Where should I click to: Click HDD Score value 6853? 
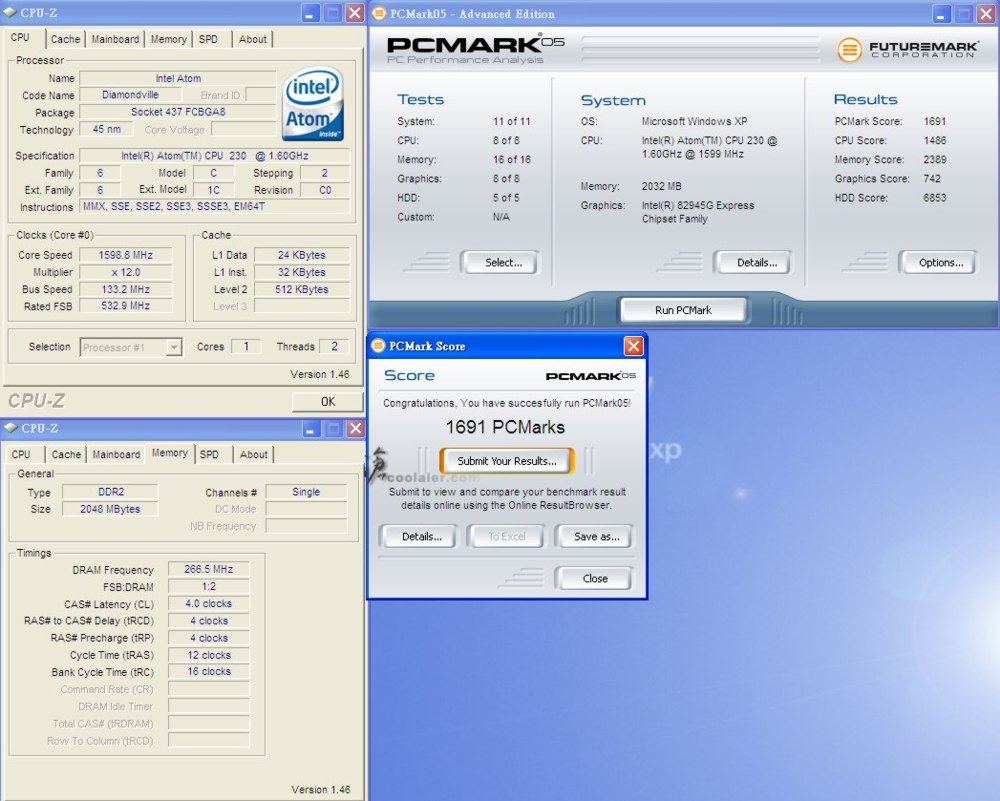click(x=935, y=198)
